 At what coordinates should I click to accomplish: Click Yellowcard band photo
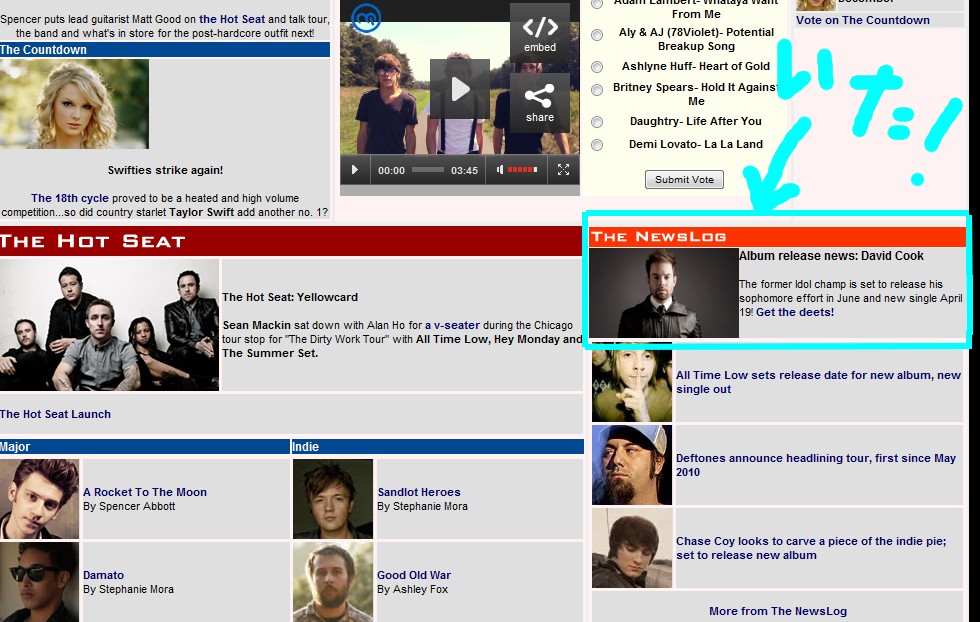(x=109, y=325)
